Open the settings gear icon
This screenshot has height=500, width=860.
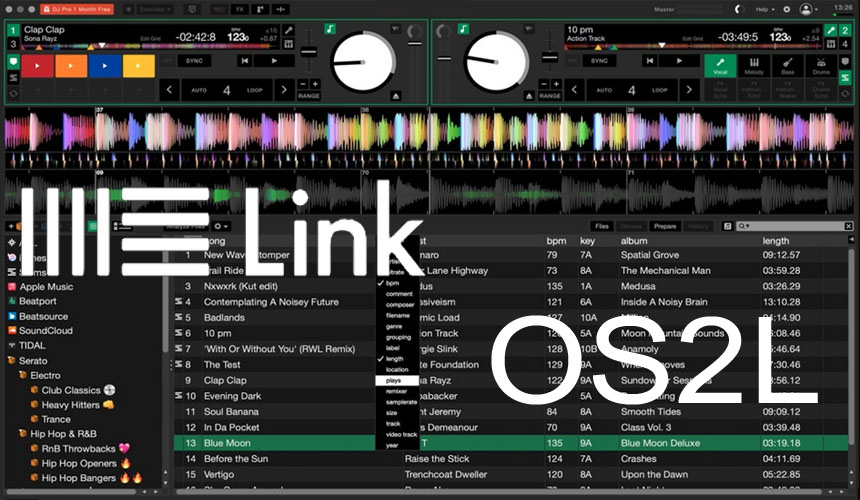[x=787, y=9]
